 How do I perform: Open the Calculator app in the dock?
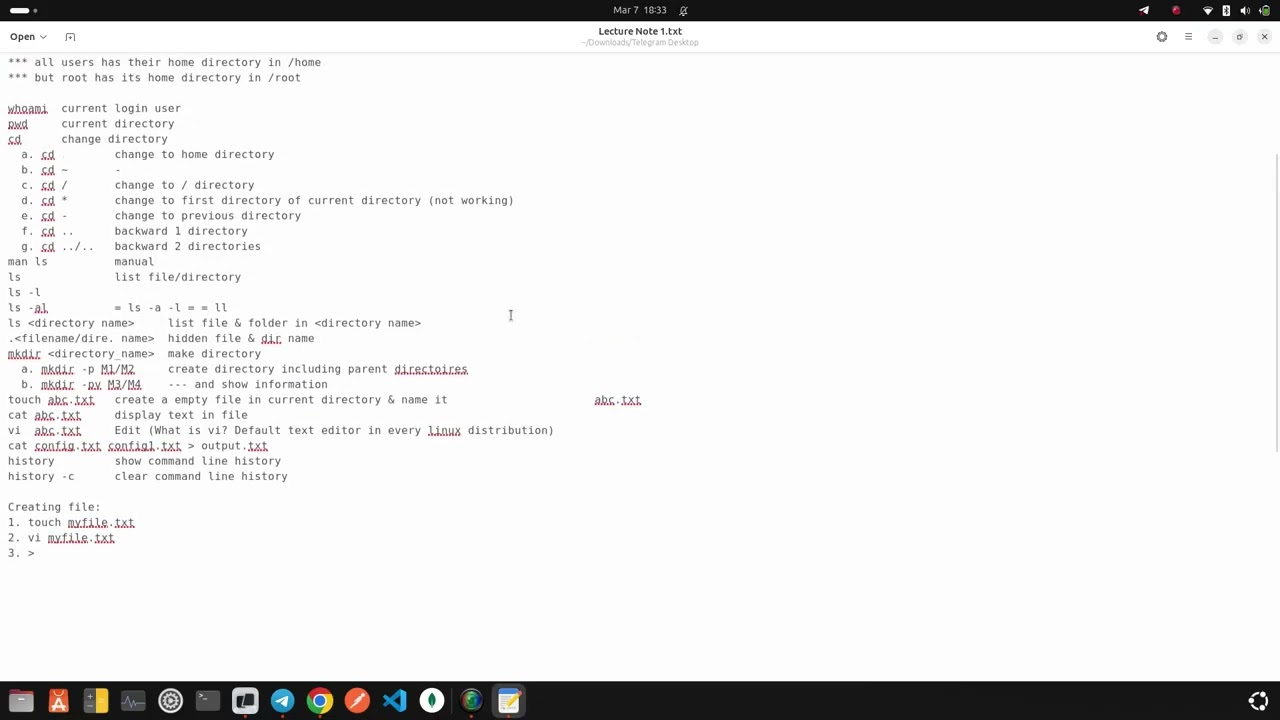tap(96, 701)
